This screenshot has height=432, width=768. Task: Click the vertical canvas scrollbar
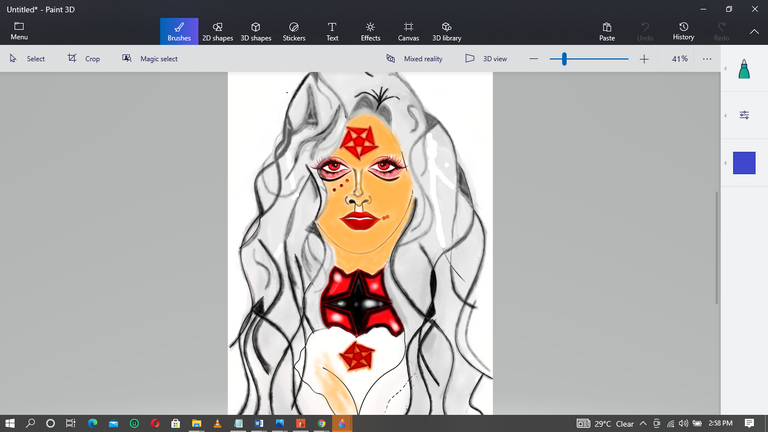(x=717, y=247)
